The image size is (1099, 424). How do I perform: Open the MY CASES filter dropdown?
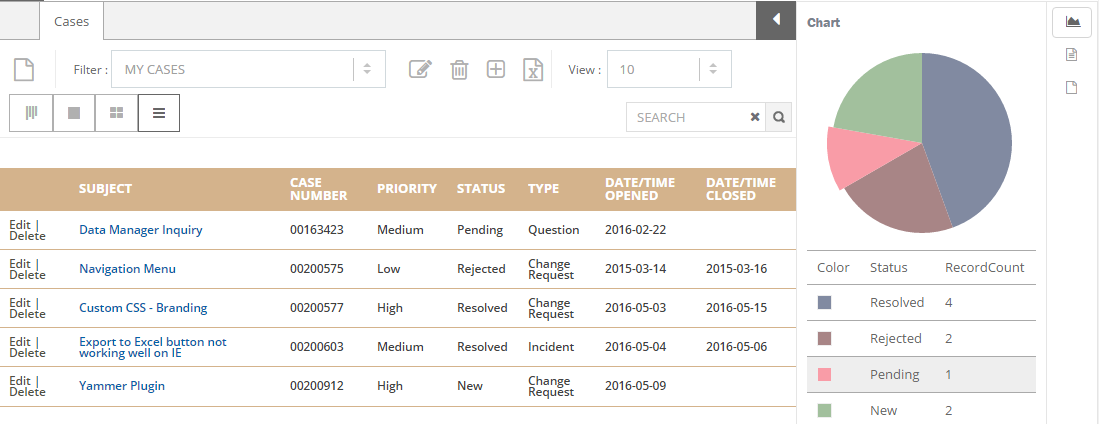point(248,69)
